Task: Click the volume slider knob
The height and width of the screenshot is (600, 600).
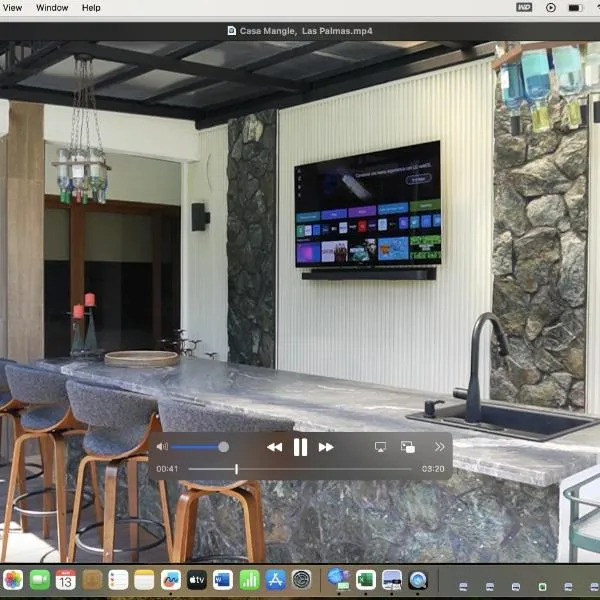Action: (x=223, y=447)
